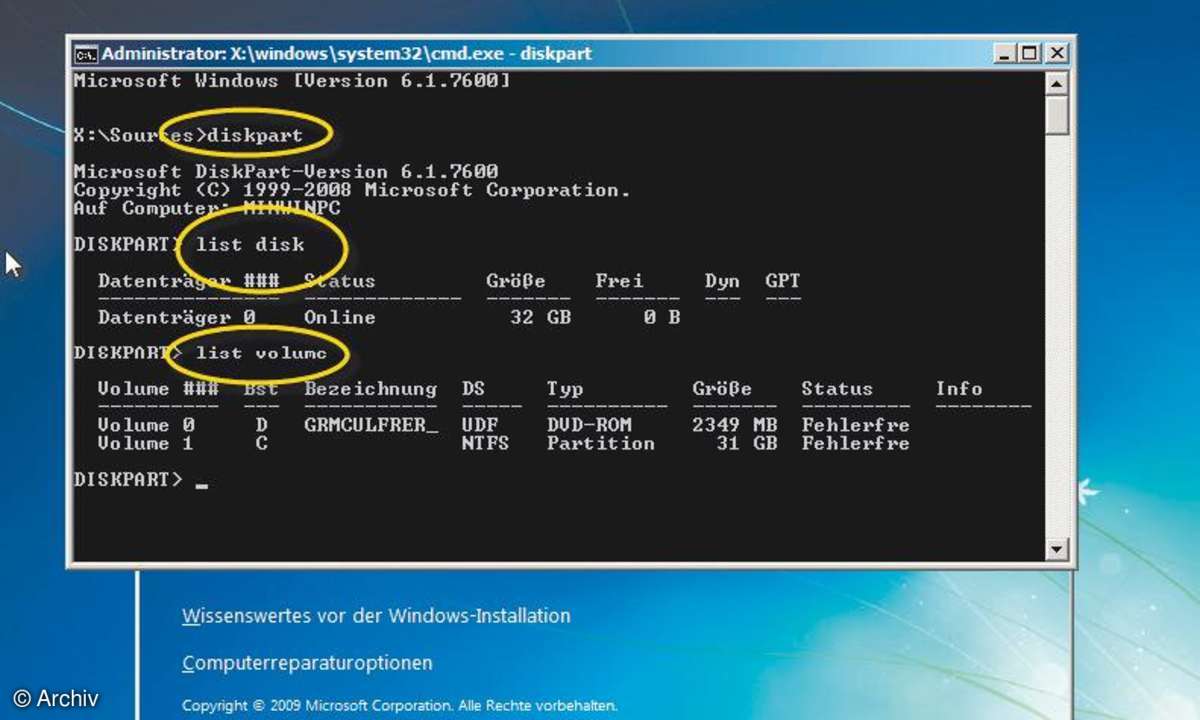1200x720 pixels.
Task: Click the 'Volume 0' row label
Action: pyautogui.click(x=146, y=425)
